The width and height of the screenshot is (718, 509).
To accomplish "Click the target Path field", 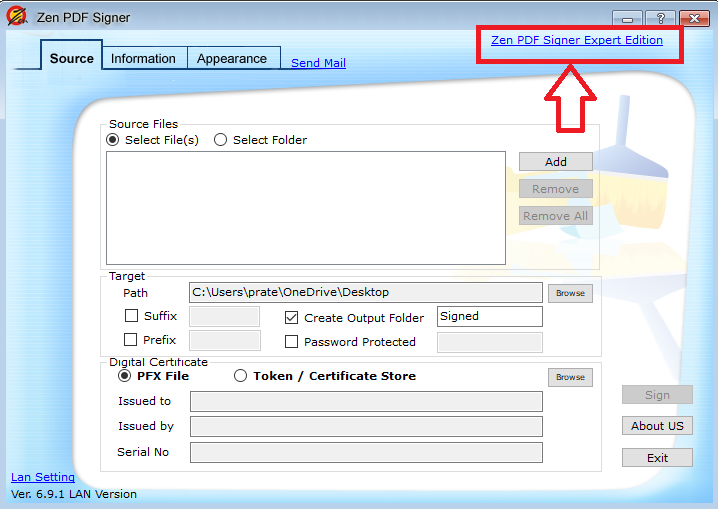I will [x=366, y=292].
